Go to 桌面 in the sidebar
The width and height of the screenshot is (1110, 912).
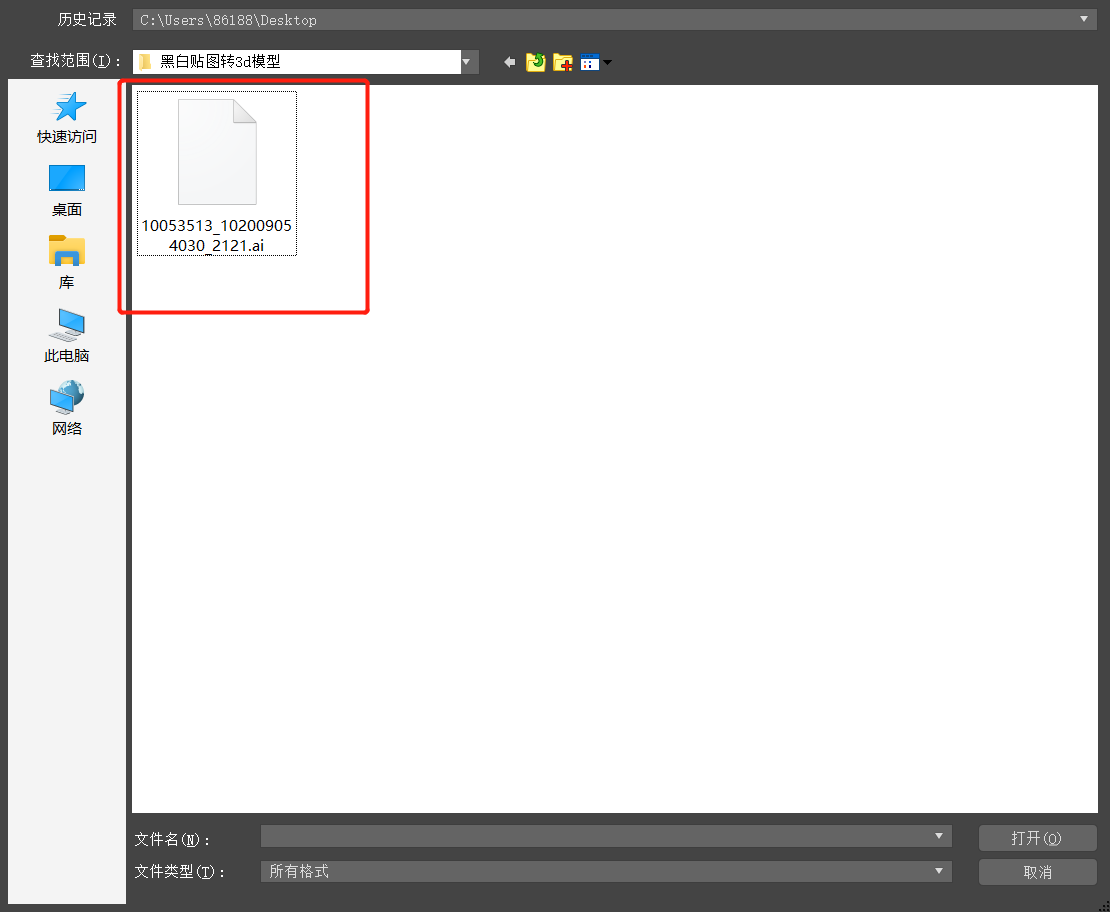click(x=67, y=190)
